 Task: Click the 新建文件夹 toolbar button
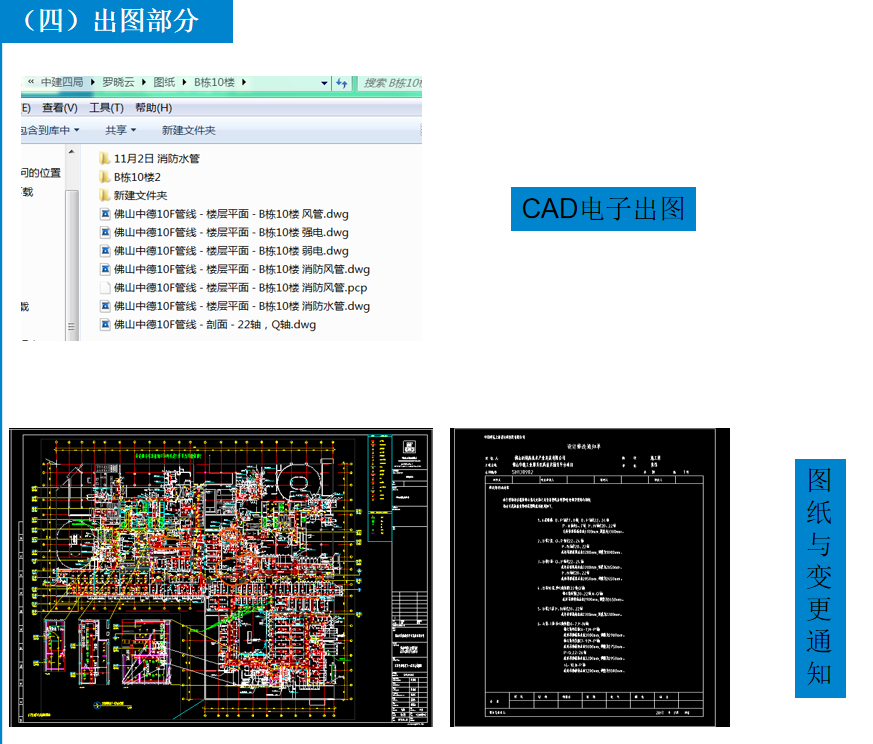coord(189,130)
